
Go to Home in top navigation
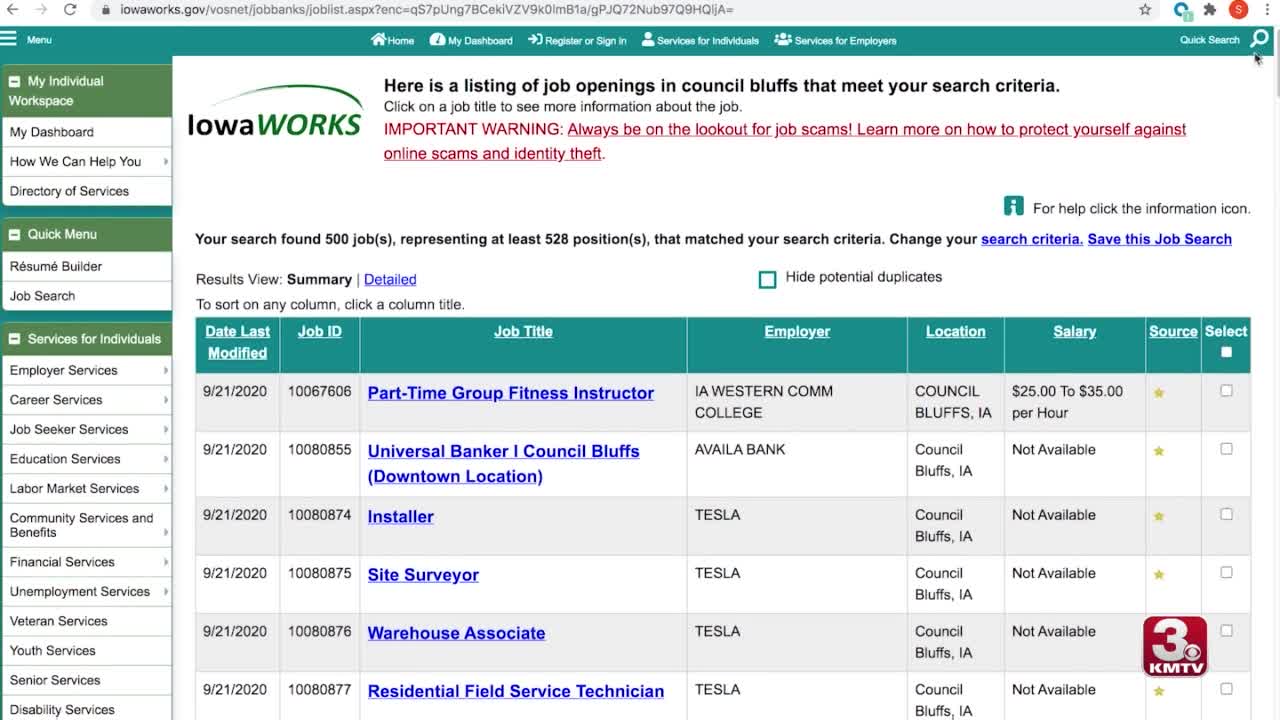pos(392,40)
